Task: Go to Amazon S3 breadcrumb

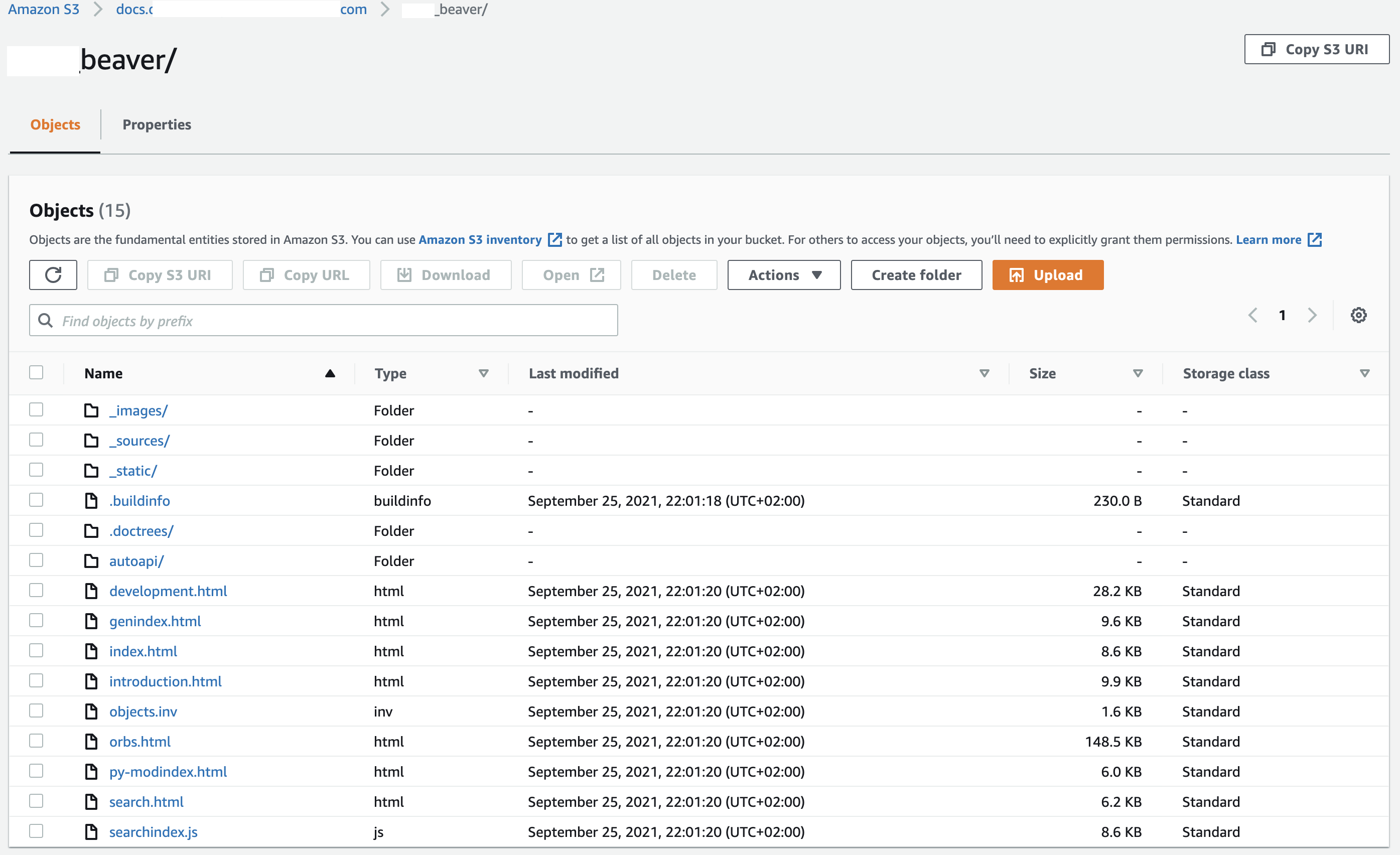Action: [44, 9]
